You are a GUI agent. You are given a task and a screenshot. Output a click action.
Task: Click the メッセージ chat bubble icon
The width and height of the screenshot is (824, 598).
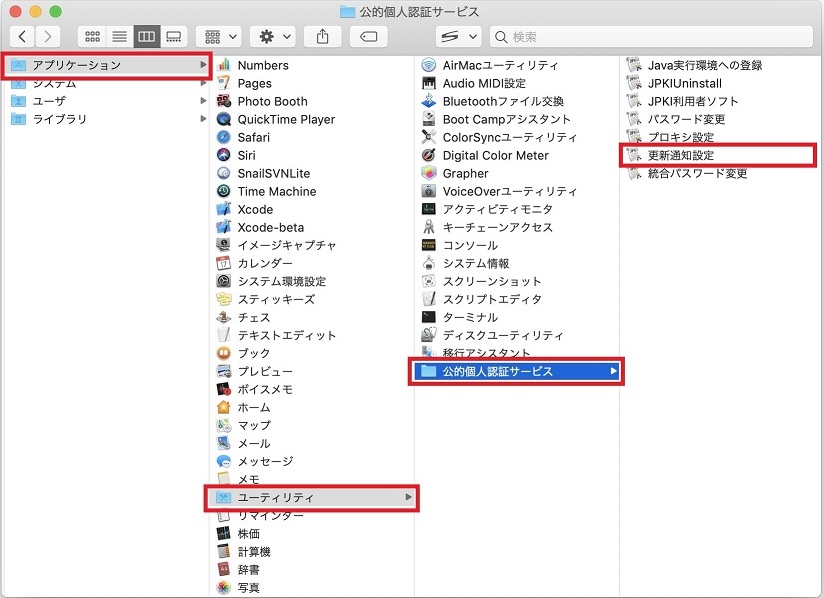pos(223,461)
